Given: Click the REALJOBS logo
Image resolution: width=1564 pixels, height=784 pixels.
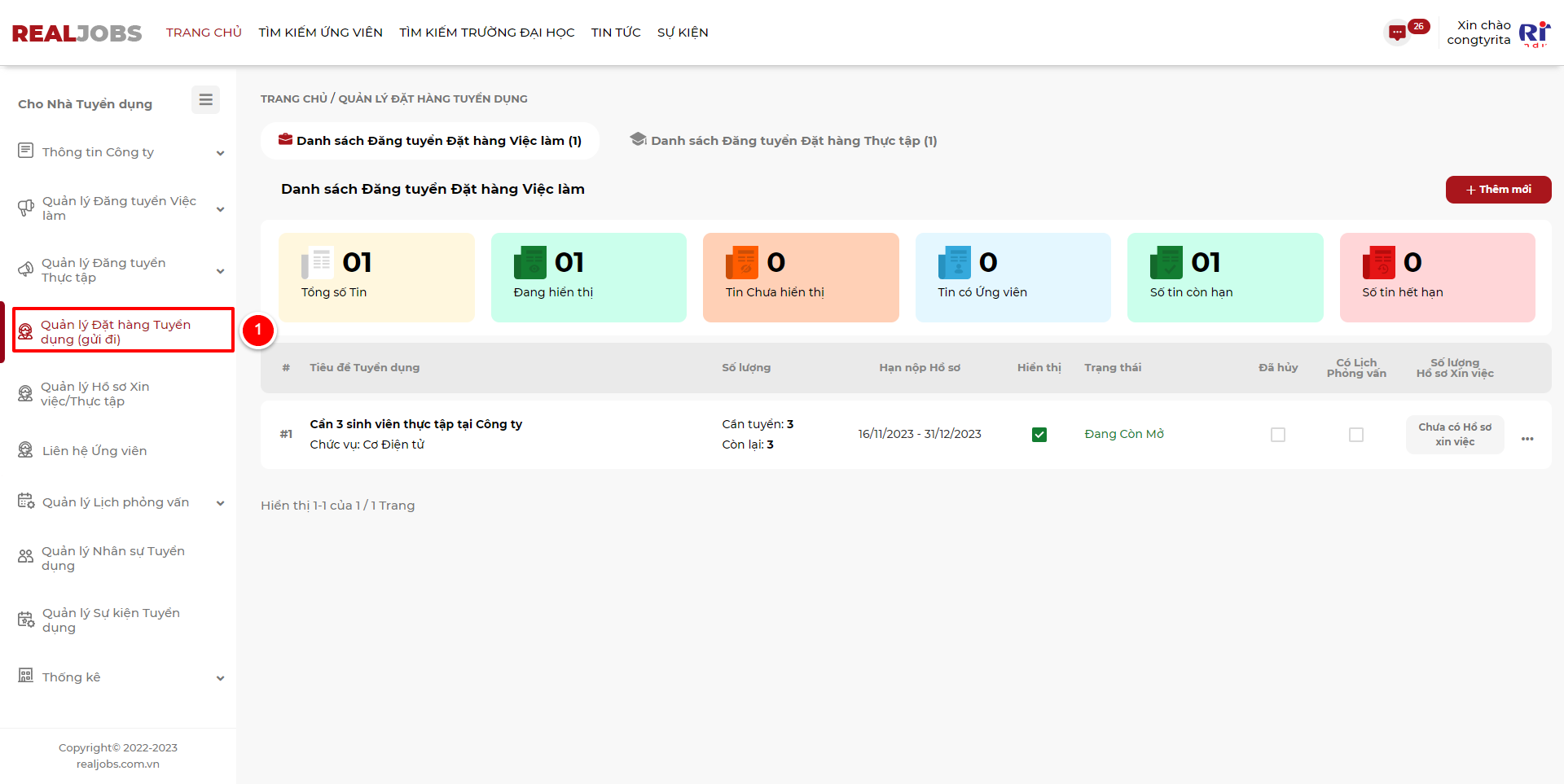Looking at the screenshot, I should (77, 33).
